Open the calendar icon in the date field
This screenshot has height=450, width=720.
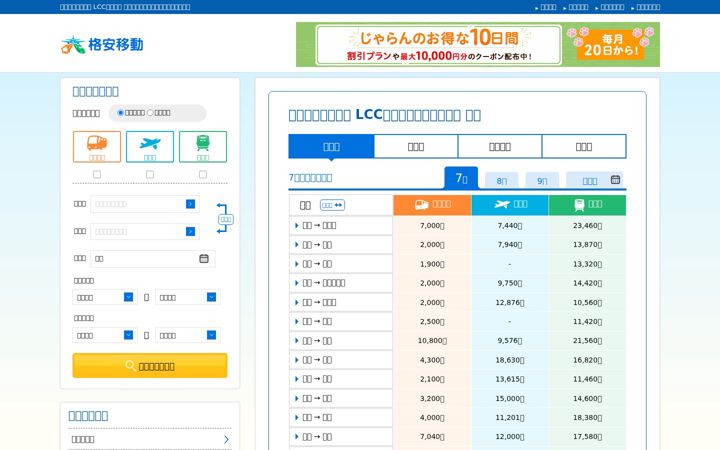(x=204, y=259)
